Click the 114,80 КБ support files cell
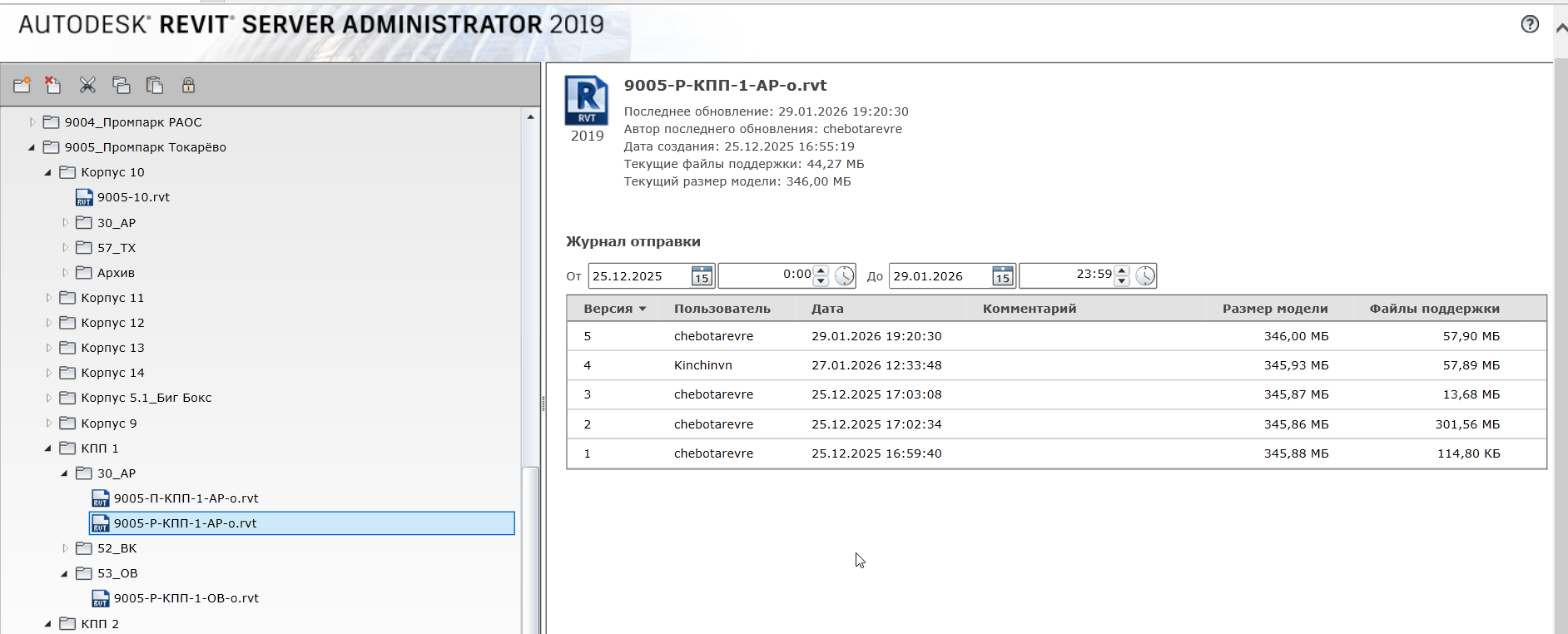This screenshot has height=634, width=1568. pos(1468,453)
